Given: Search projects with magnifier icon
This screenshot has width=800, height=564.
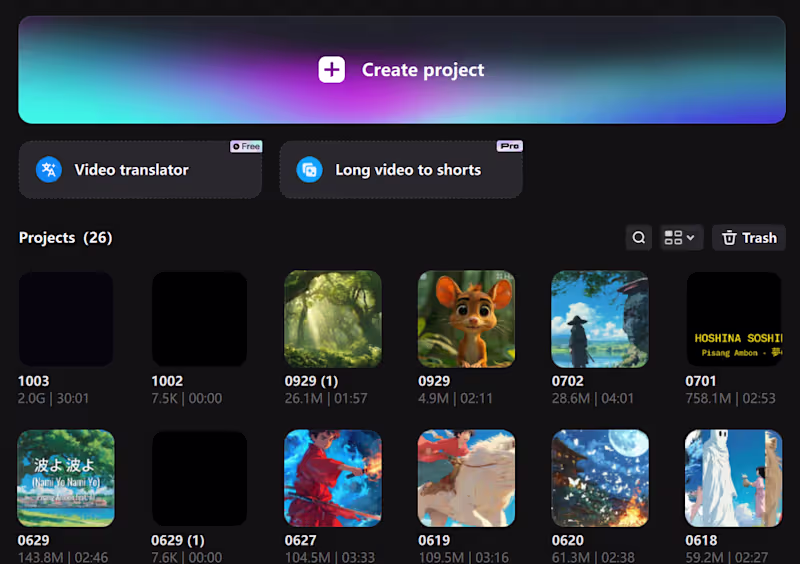Looking at the screenshot, I should pyautogui.click(x=639, y=237).
